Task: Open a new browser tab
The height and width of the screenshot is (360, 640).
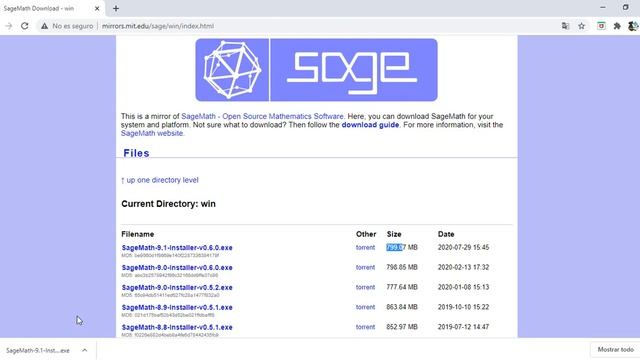Action: pyautogui.click(x=116, y=8)
